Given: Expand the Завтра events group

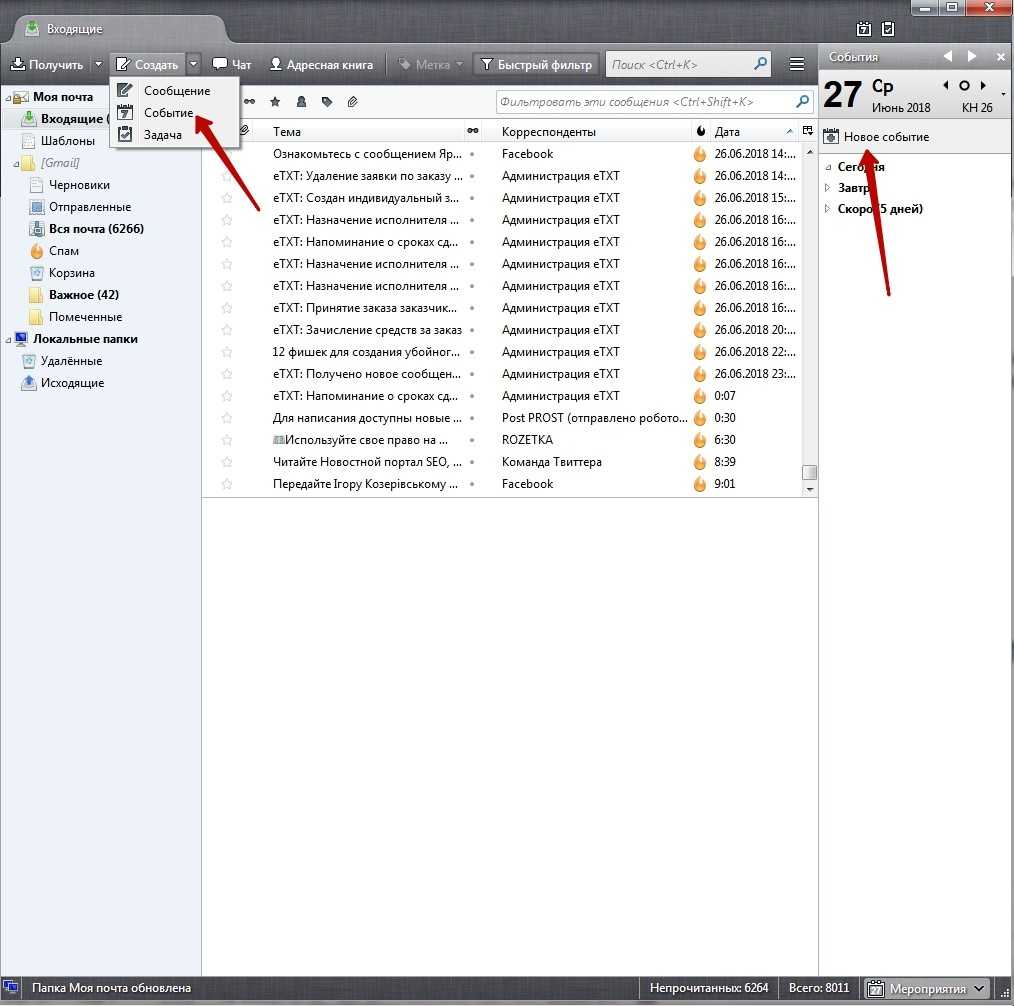Looking at the screenshot, I should pos(827,188).
